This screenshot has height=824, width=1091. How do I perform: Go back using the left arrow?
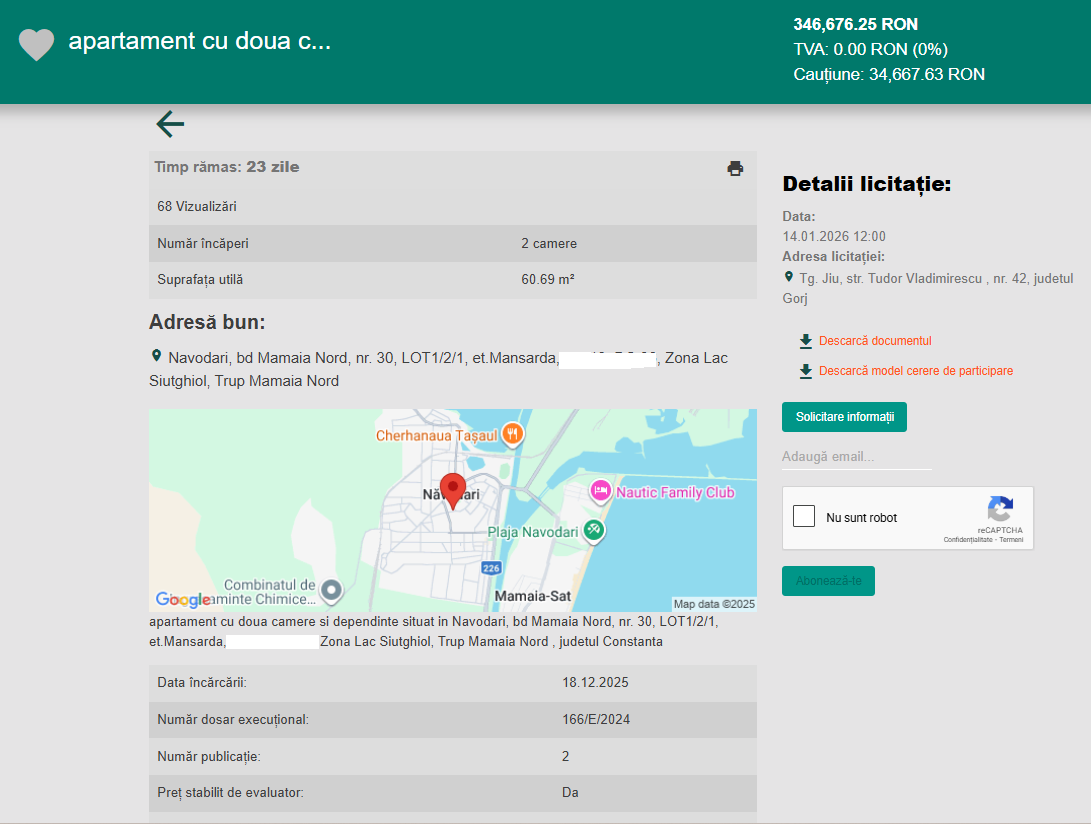click(x=170, y=124)
